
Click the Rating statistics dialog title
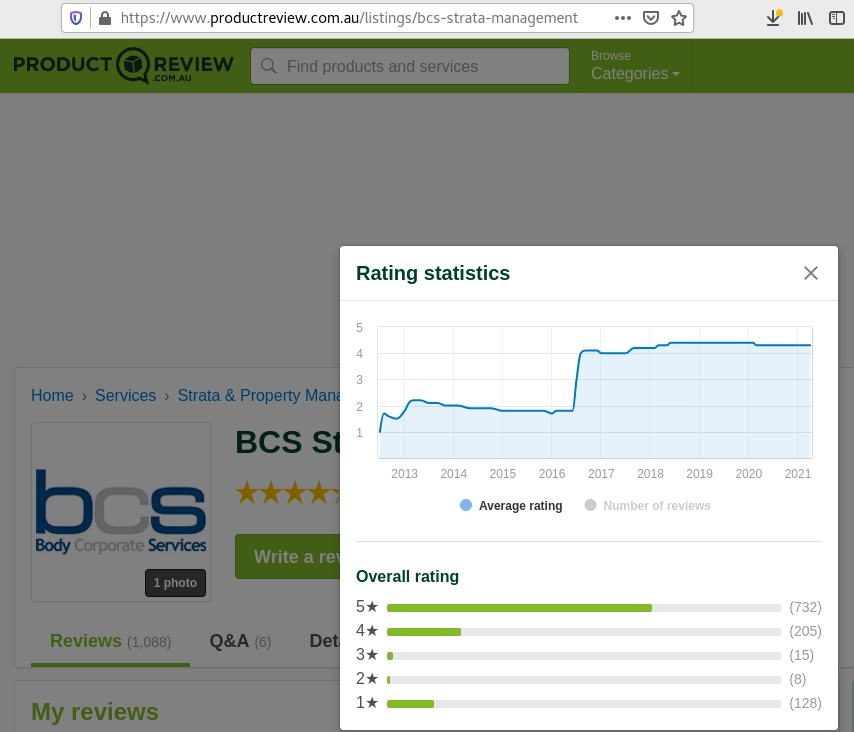(x=433, y=273)
